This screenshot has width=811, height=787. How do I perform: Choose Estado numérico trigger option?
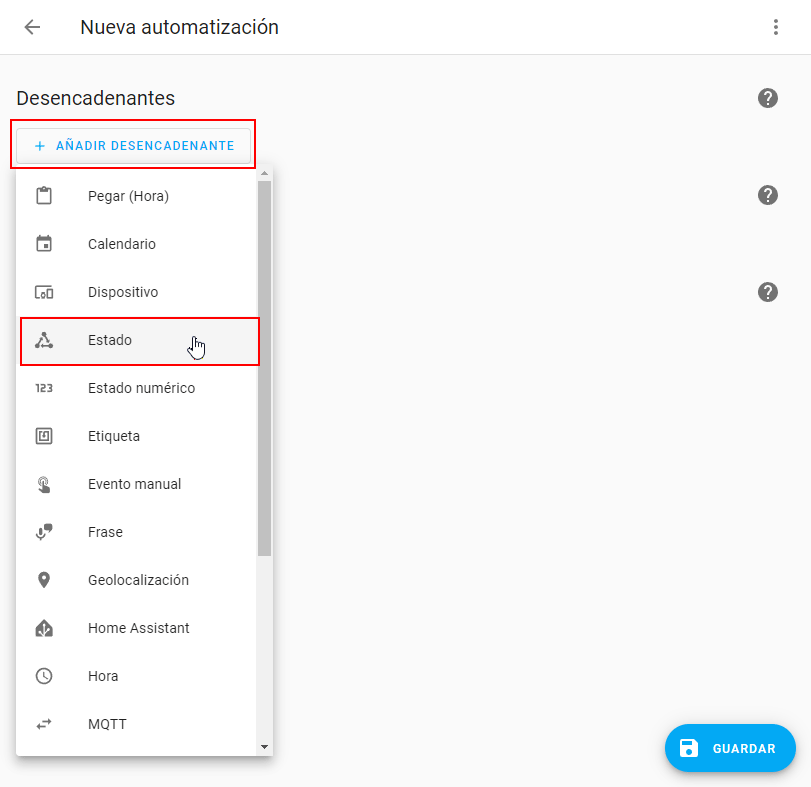[x=141, y=388]
